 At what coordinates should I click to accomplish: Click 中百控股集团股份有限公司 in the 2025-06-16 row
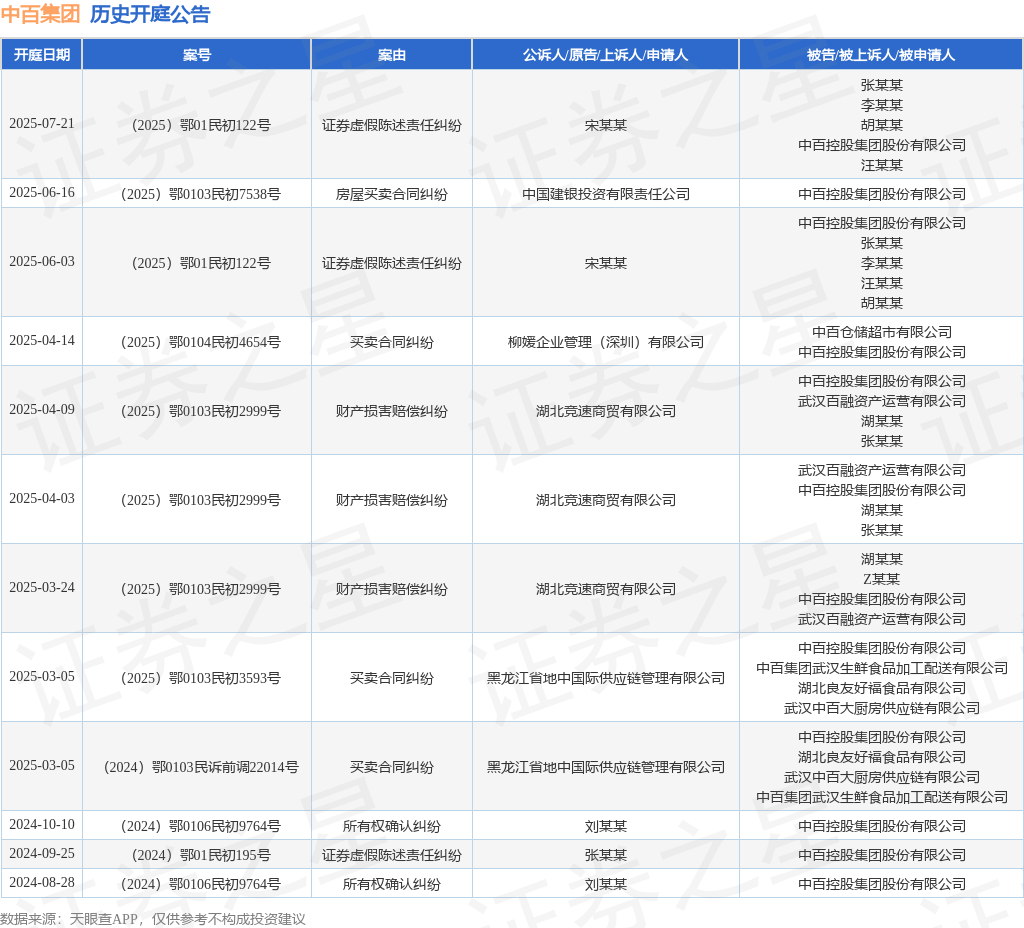(882, 194)
